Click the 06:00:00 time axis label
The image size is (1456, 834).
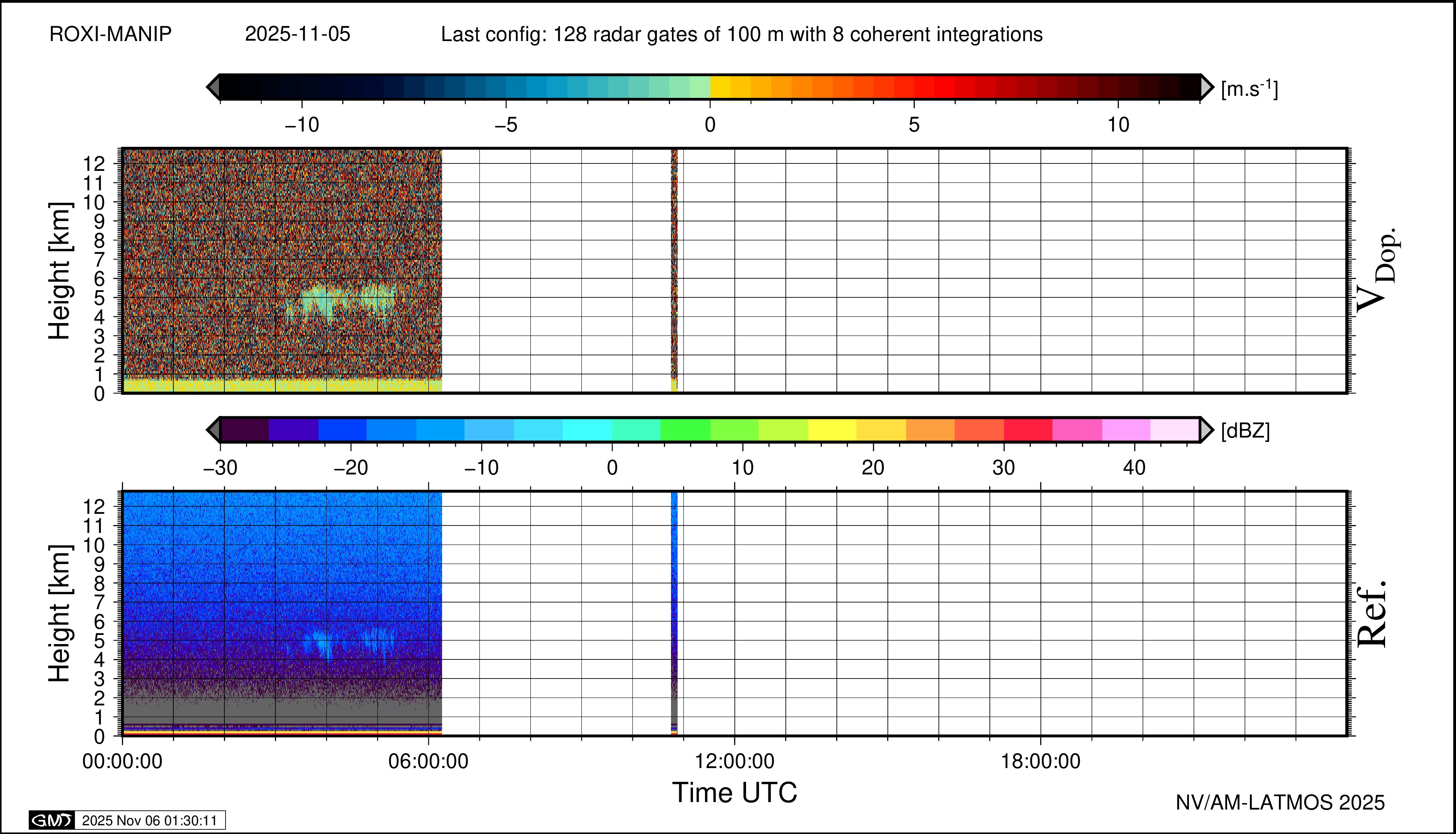pyautogui.click(x=428, y=761)
